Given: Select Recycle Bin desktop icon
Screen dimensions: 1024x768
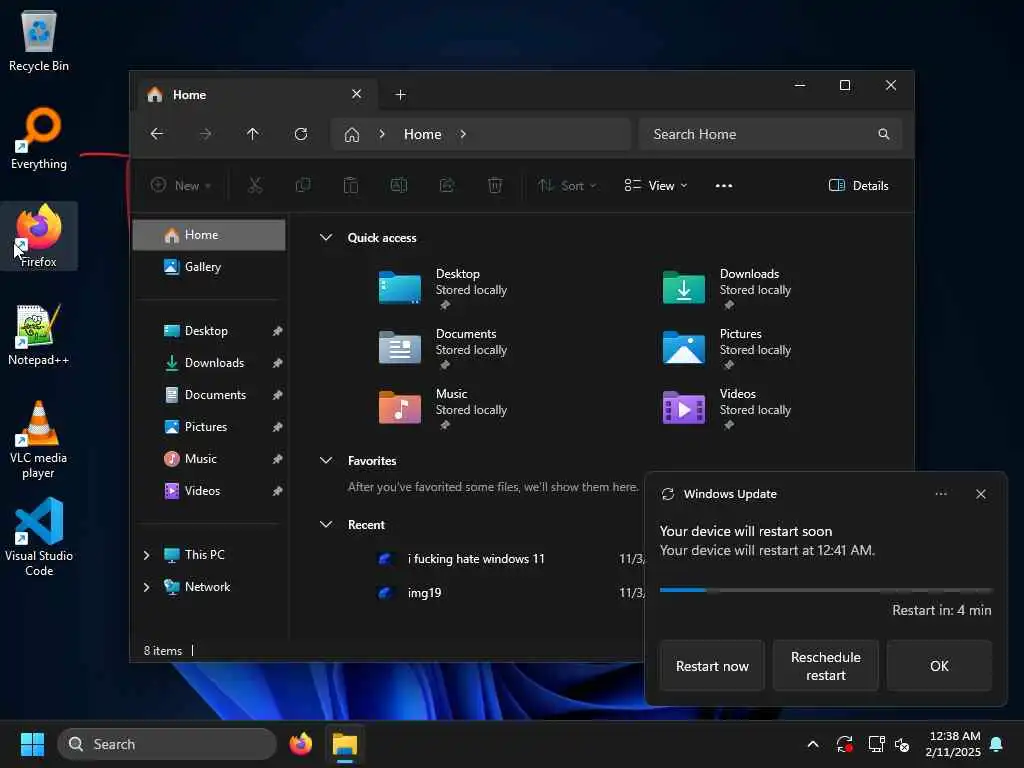Looking at the screenshot, I should [39, 40].
